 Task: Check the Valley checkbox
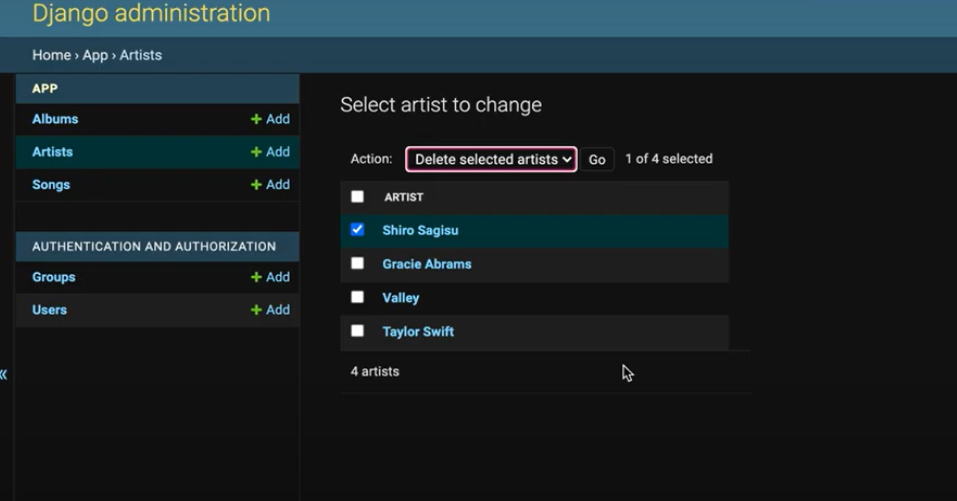pyautogui.click(x=358, y=297)
